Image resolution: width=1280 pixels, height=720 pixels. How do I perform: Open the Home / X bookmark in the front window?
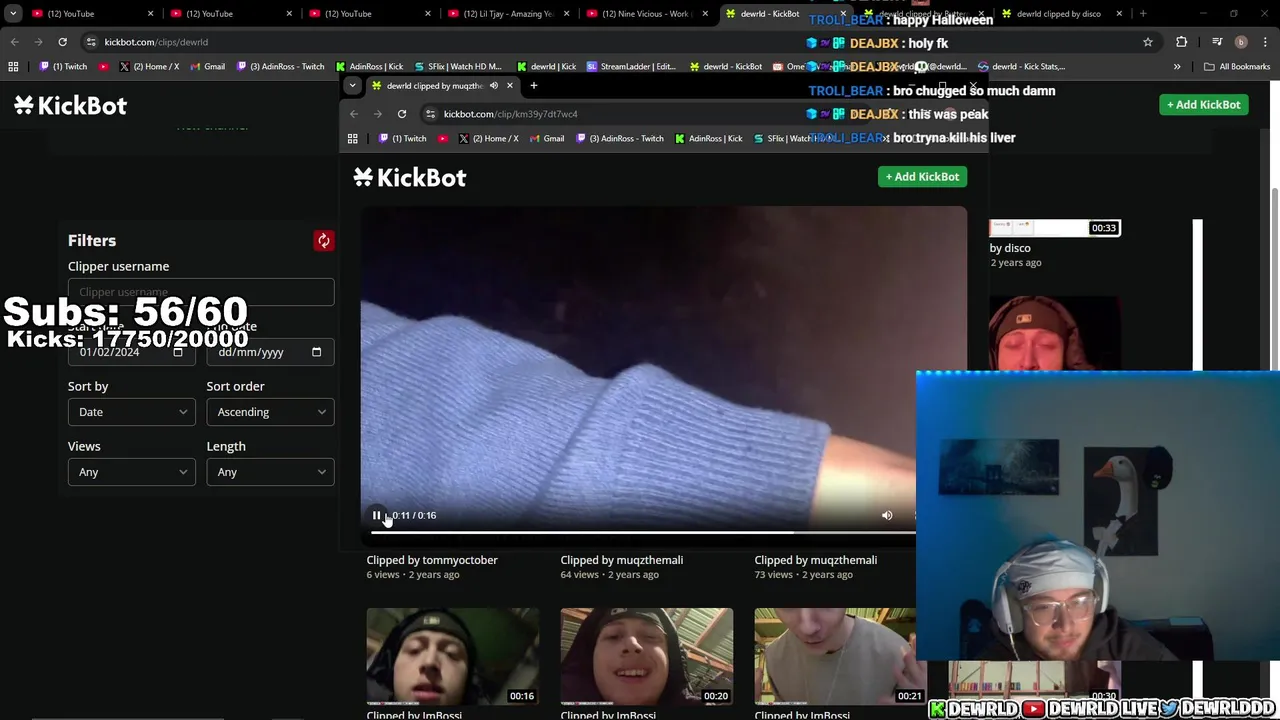[488, 139]
